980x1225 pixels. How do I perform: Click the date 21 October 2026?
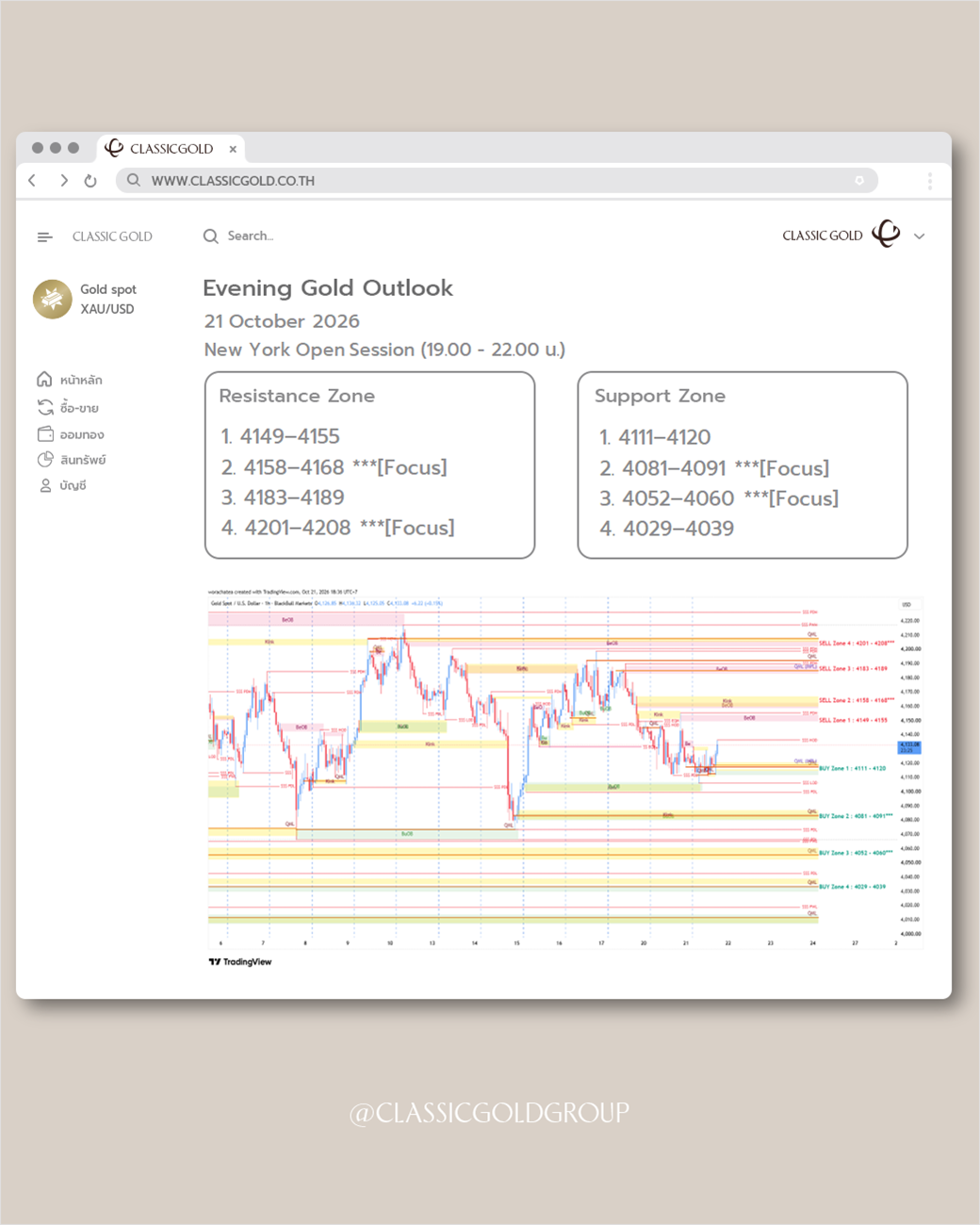tap(282, 321)
